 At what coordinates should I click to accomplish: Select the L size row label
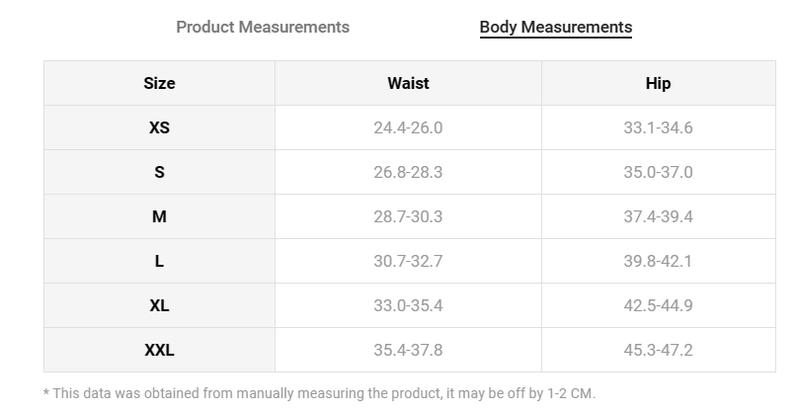tap(159, 261)
